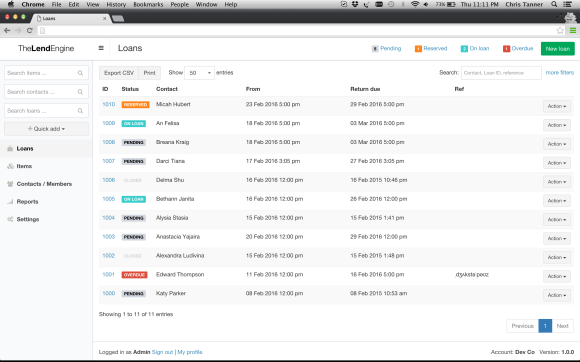Open Action dropdown for Breana Kraig
The image size is (580, 362).
click(x=557, y=144)
